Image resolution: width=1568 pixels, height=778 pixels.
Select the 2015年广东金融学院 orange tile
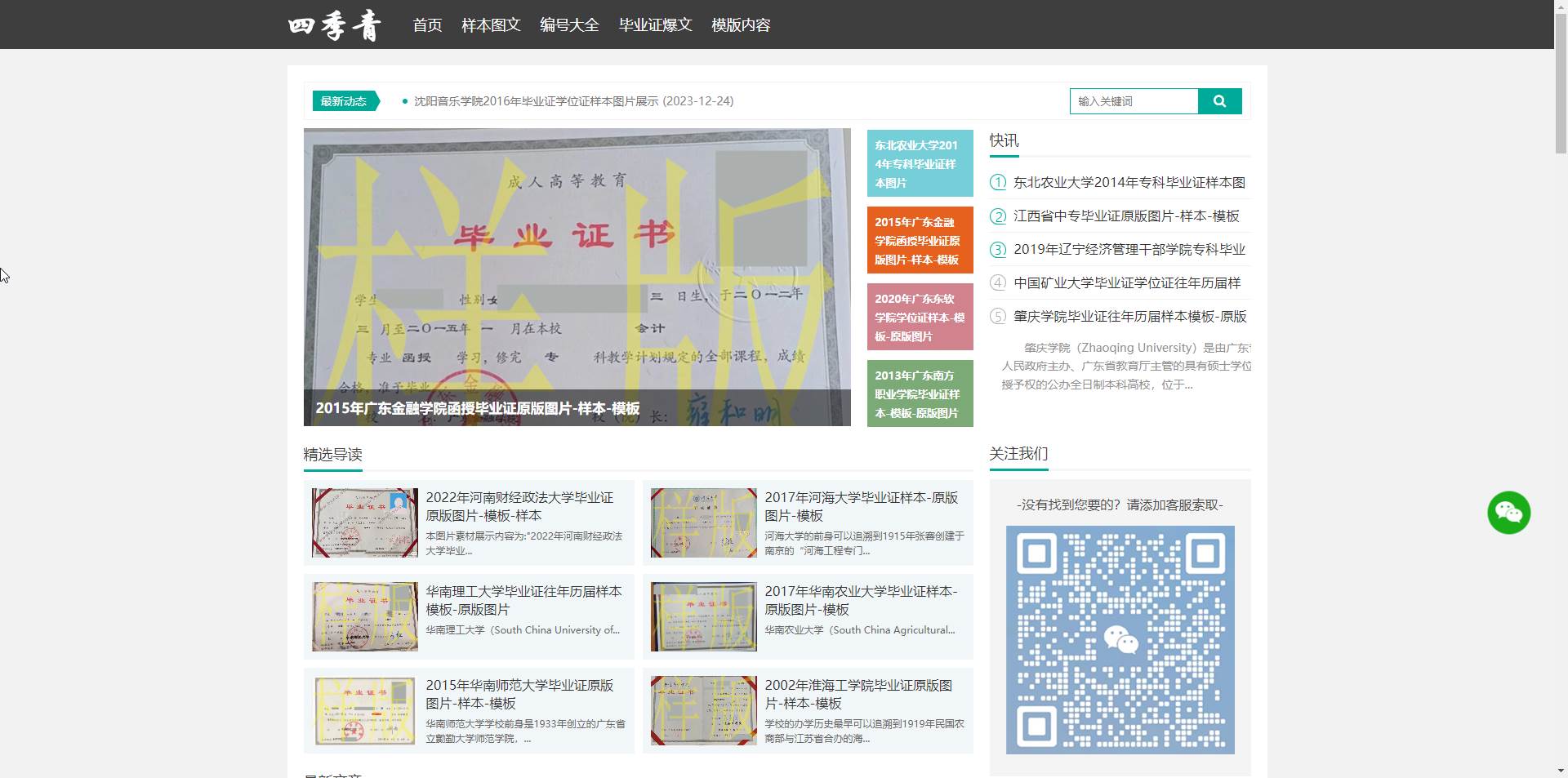coord(920,240)
